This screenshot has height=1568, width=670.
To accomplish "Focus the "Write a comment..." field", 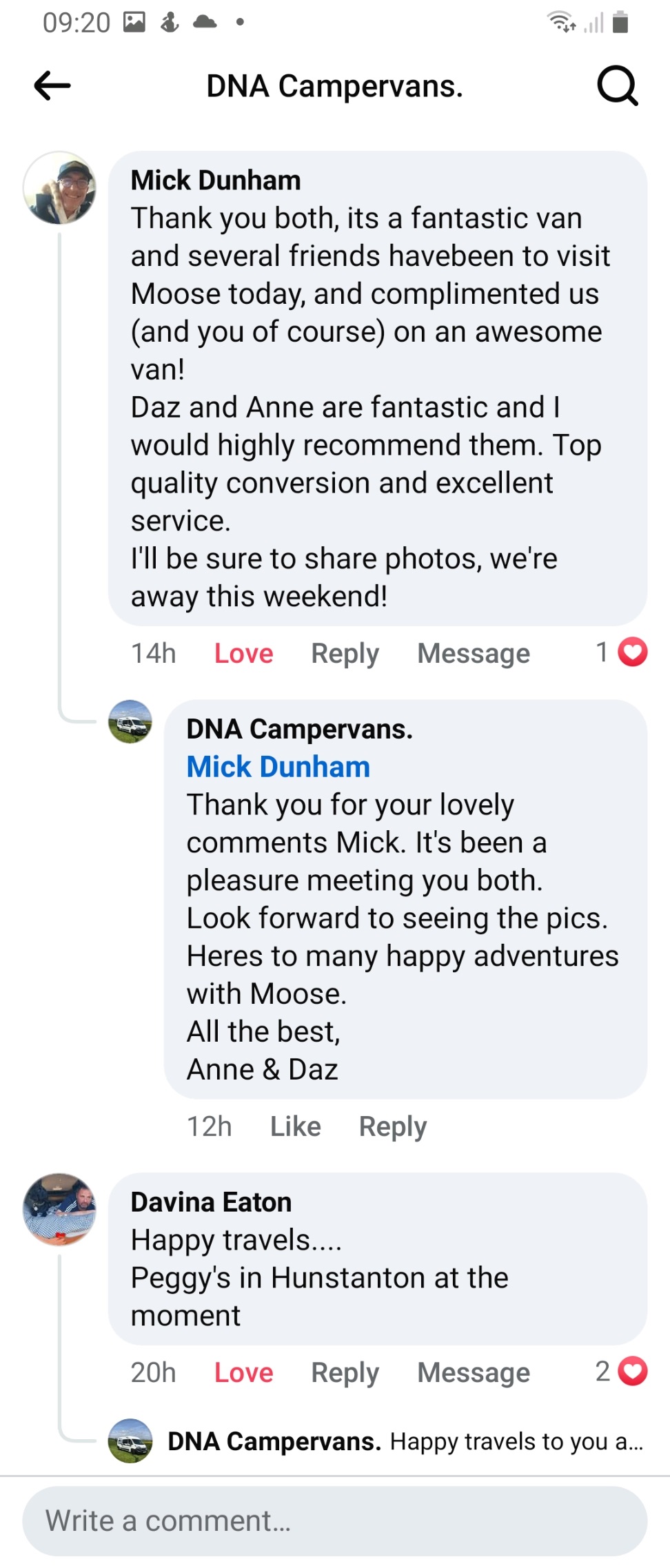I will pos(335,1520).
